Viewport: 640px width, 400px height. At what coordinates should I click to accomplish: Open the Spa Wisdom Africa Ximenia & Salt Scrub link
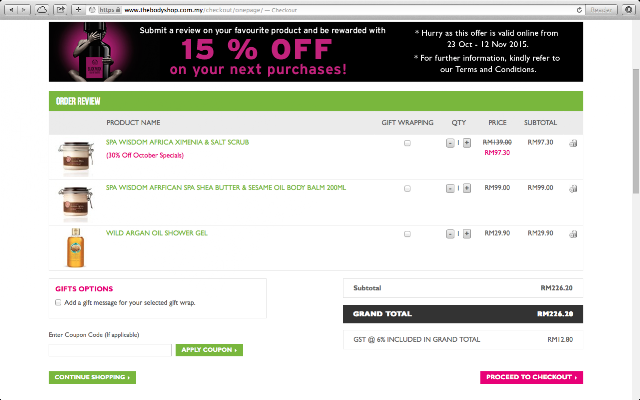coord(177,142)
